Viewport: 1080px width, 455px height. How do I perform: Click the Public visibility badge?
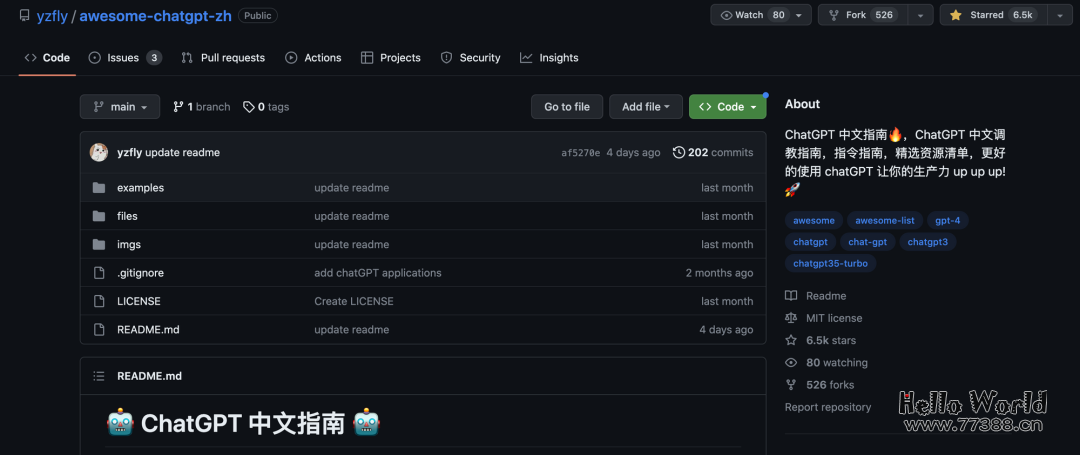pyautogui.click(x=258, y=16)
